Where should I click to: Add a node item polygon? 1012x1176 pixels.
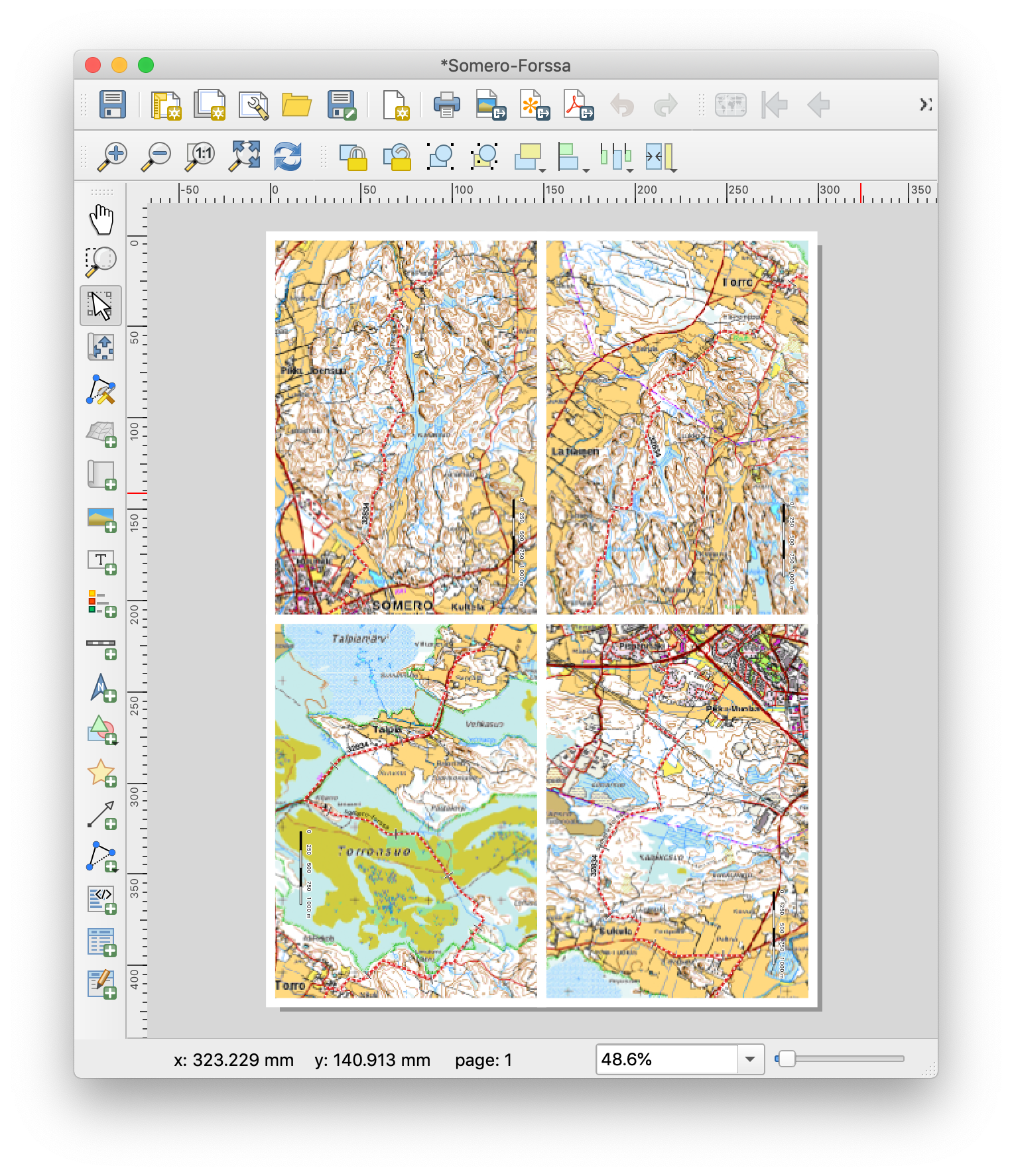click(x=101, y=858)
